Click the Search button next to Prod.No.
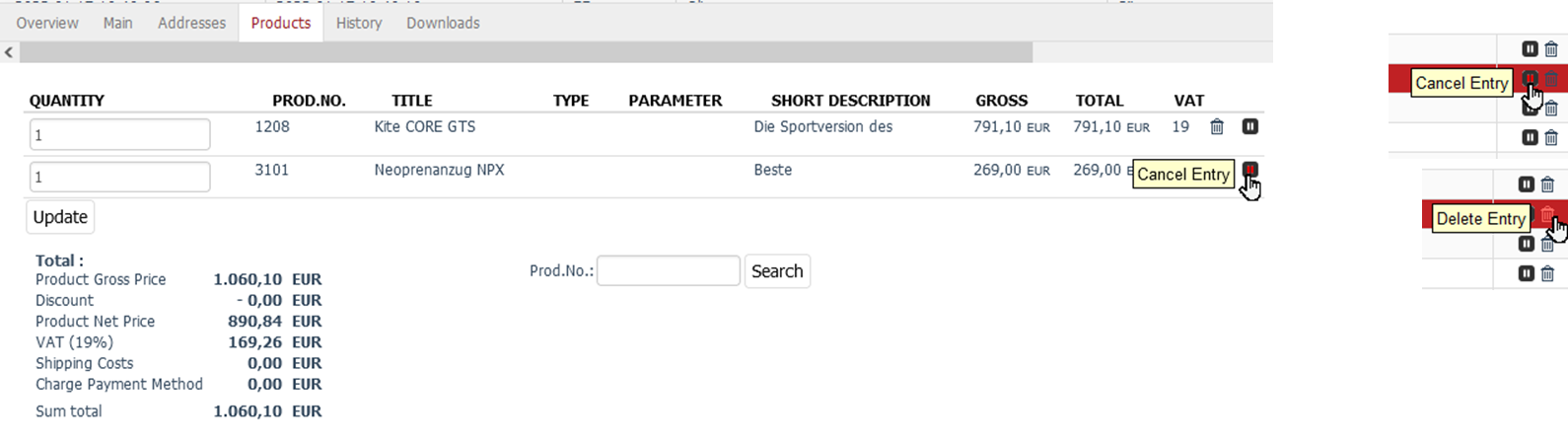Viewport: 1568px width, 445px height. pyautogui.click(x=777, y=271)
